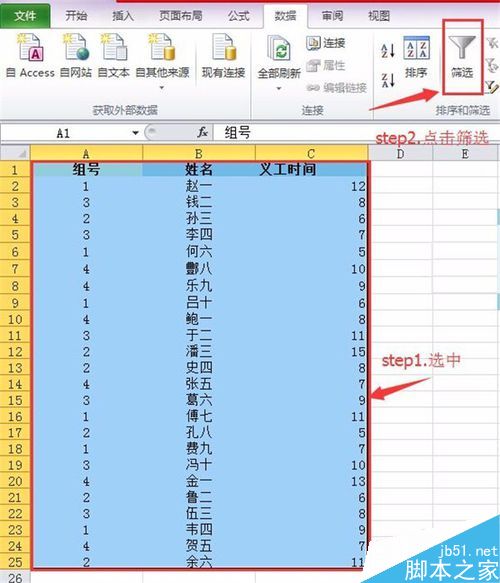
Task: Click the cell containing 吕十
Action: coord(199,303)
